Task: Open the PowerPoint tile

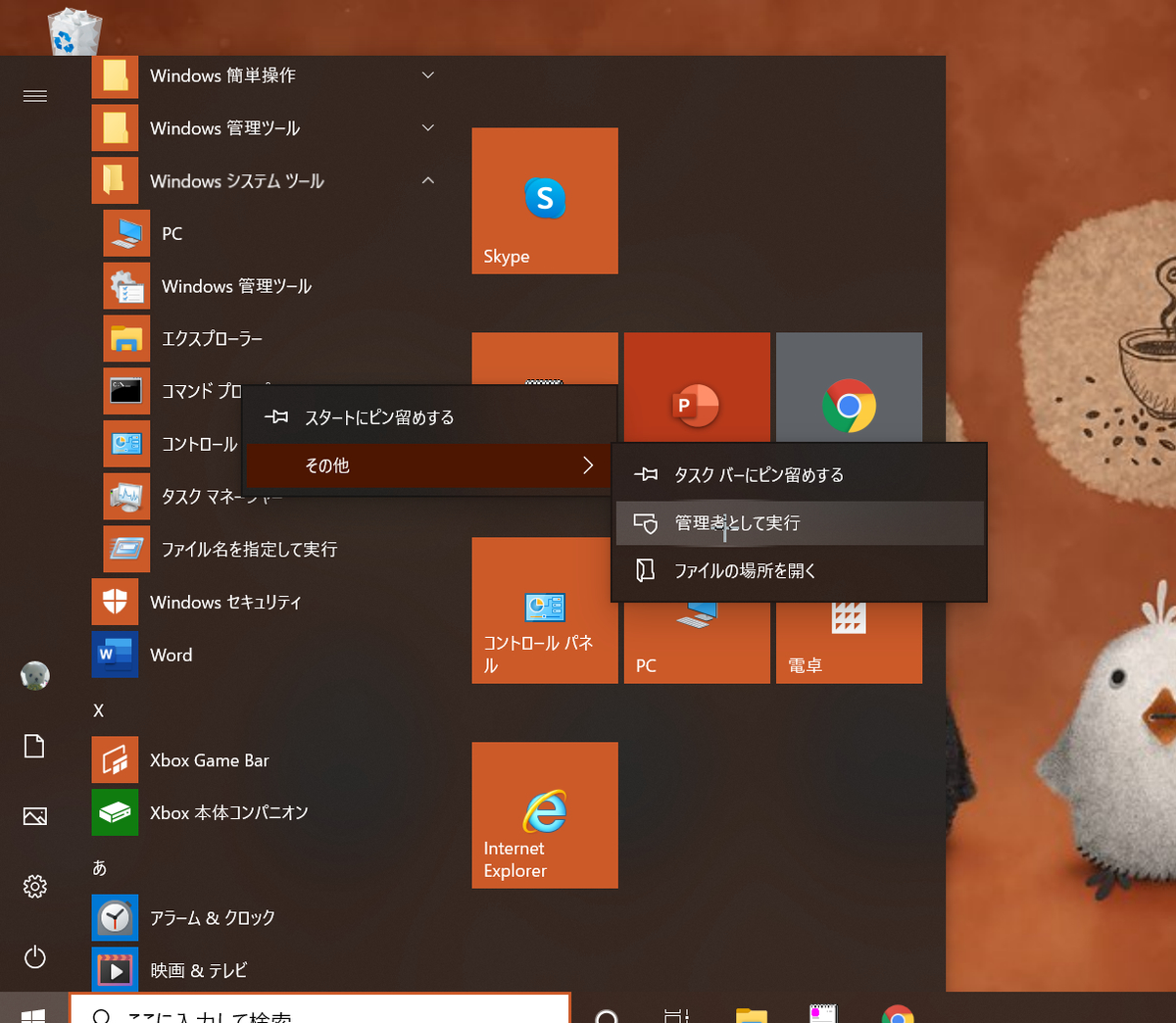Action: (697, 388)
